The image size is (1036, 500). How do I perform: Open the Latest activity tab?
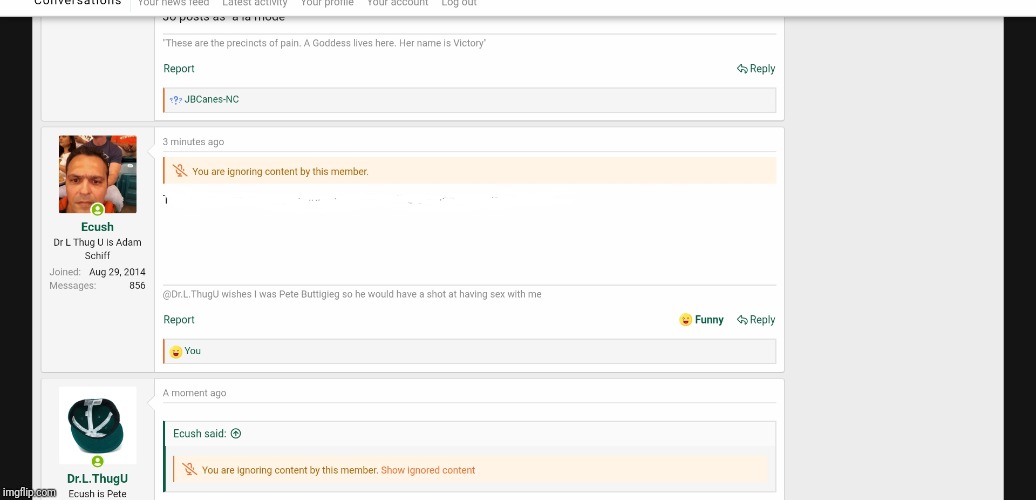click(x=255, y=4)
